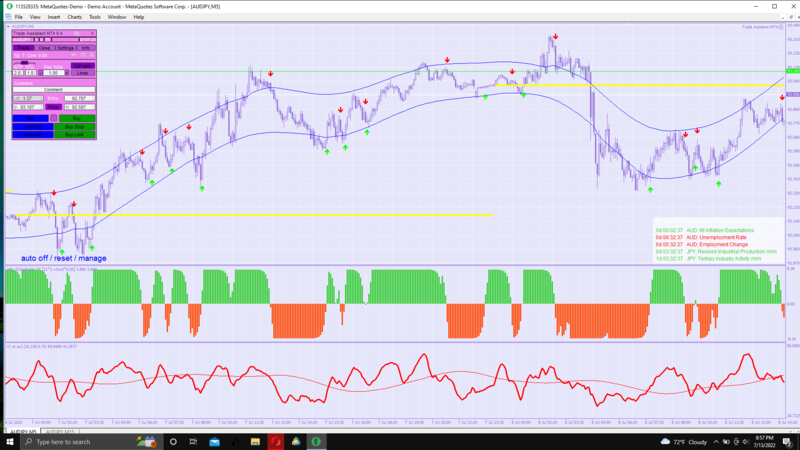
Task: Click the taskbar search box
Action: [x=90, y=441]
